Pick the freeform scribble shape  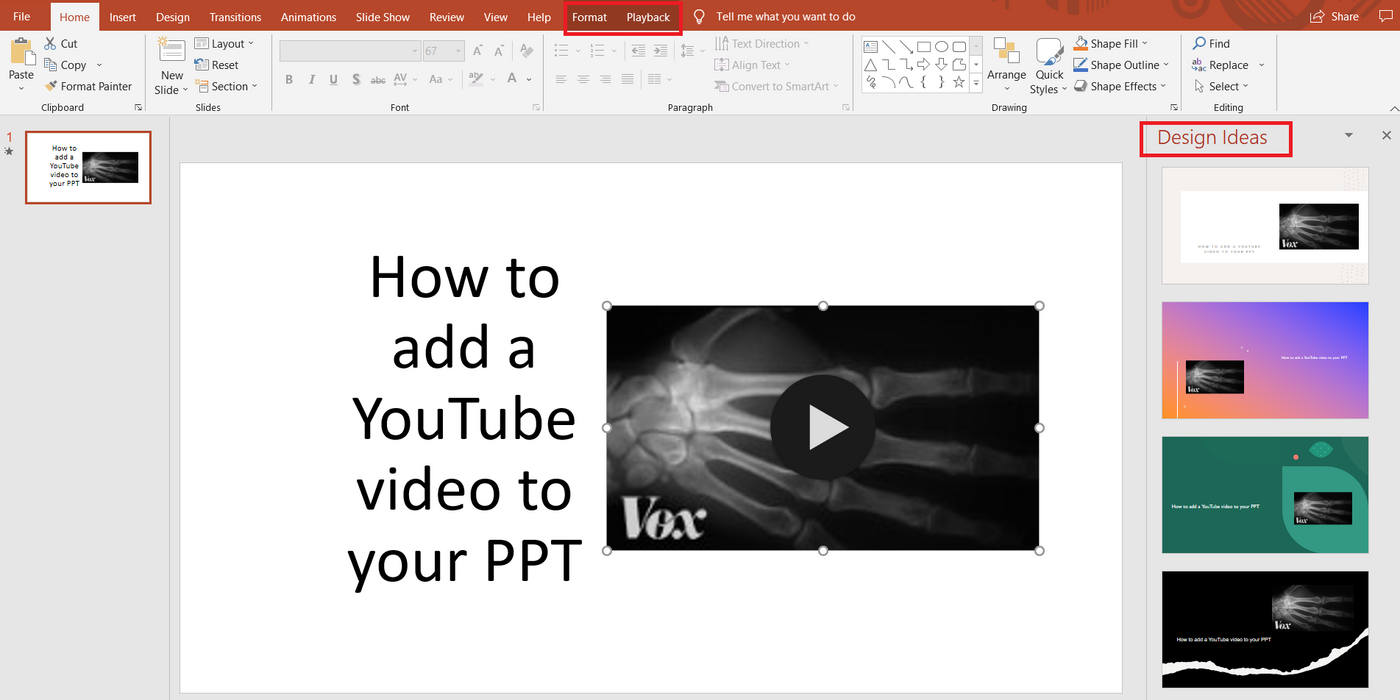[x=870, y=83]
